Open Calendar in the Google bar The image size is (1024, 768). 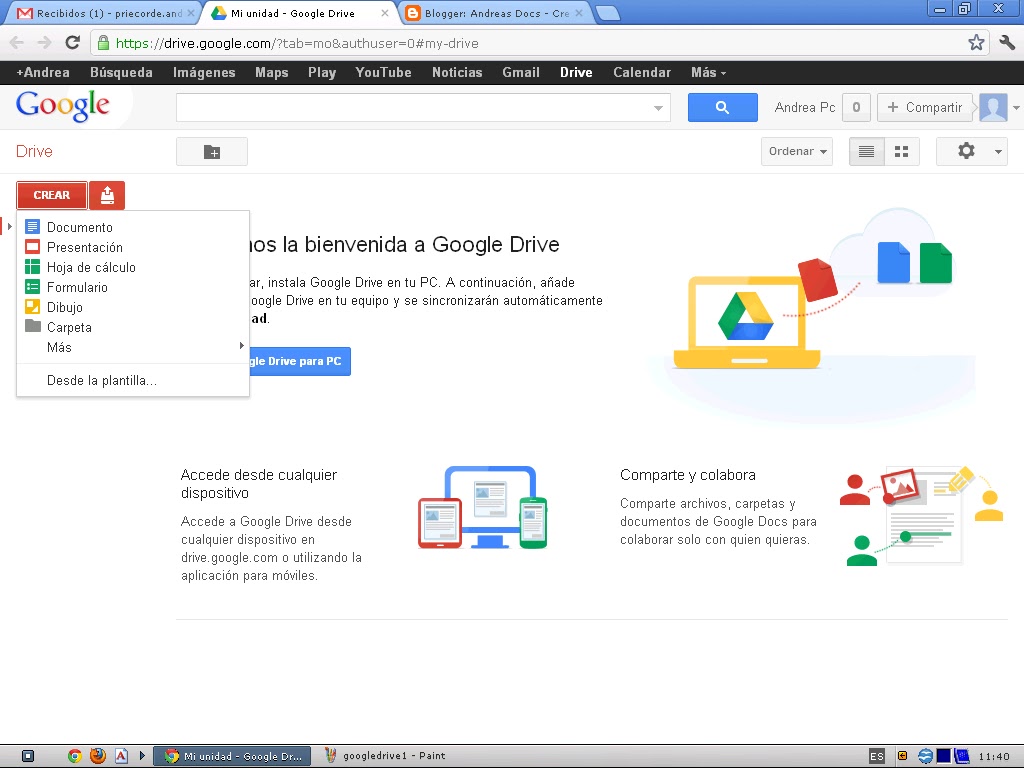(642, 72)
